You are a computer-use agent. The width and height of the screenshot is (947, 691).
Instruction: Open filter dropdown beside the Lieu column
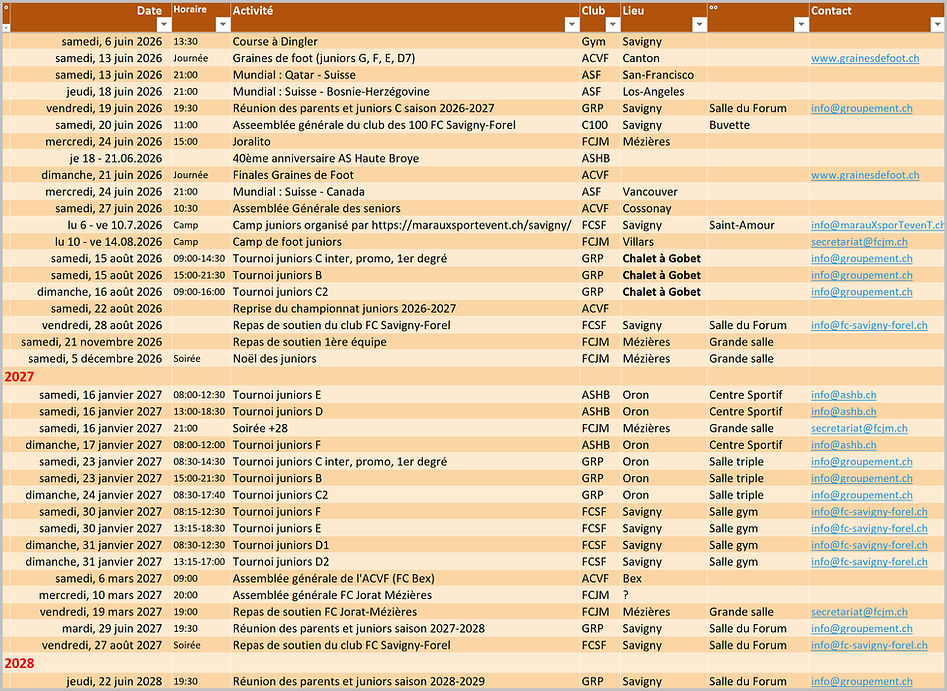point(801,24)
